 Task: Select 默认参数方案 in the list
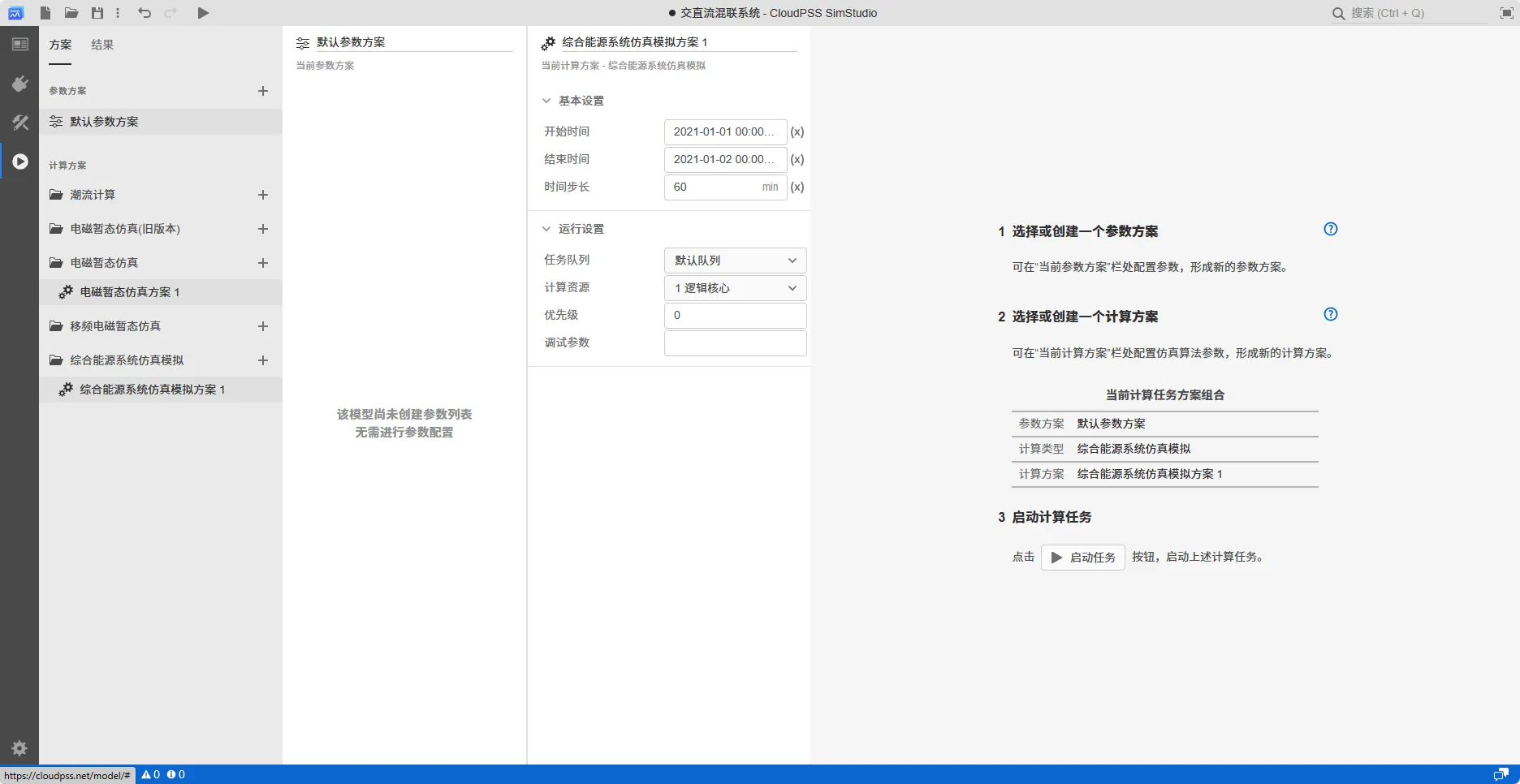click(161, 122)
